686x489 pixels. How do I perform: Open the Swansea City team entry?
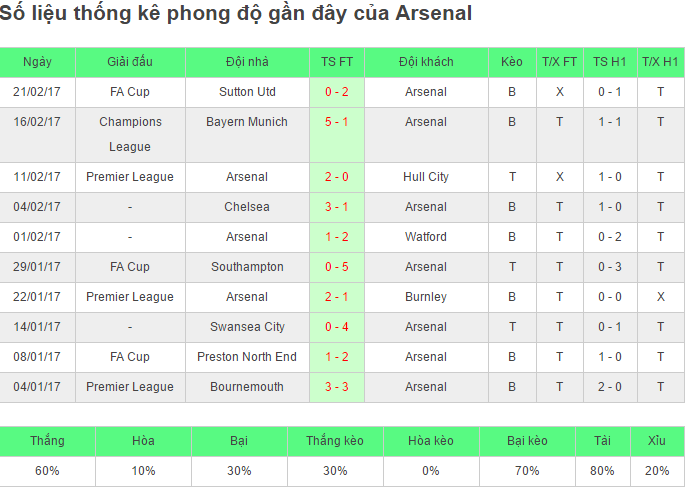(x=247, y=327)
